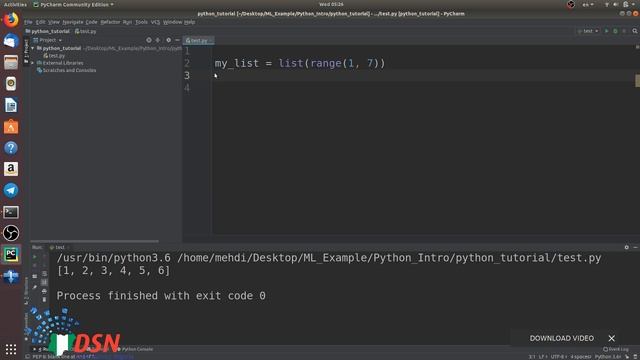Collapse the python_tutorial tree node
Viewport: 640px width, 360px height.
[x=33, y=48]
